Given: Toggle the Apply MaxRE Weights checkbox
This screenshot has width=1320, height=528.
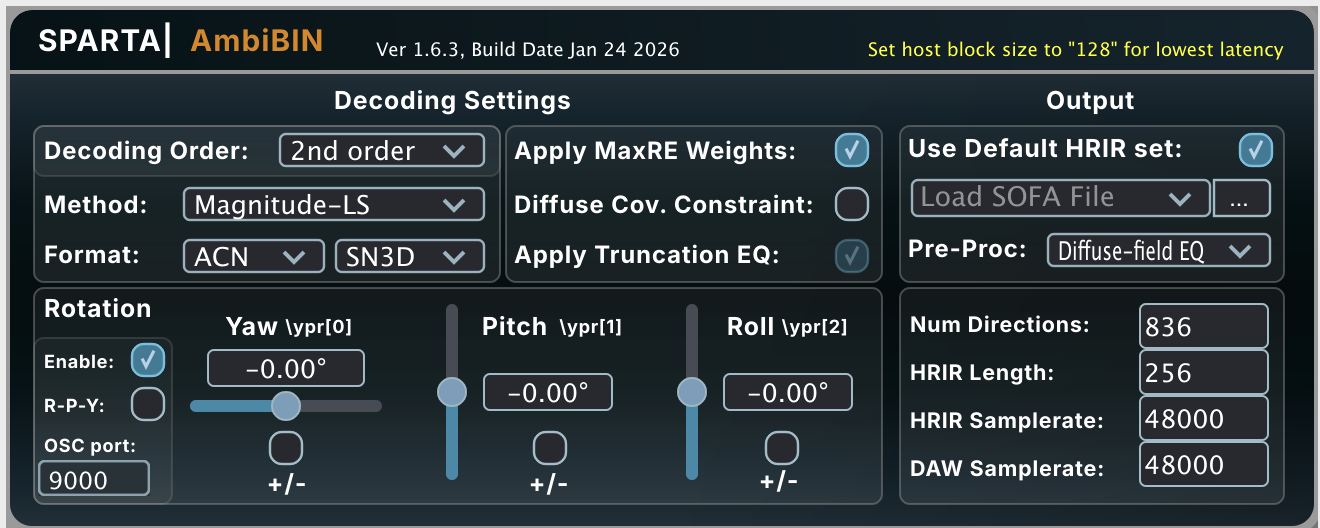Looking at the screenshot, I should point(852,151).
